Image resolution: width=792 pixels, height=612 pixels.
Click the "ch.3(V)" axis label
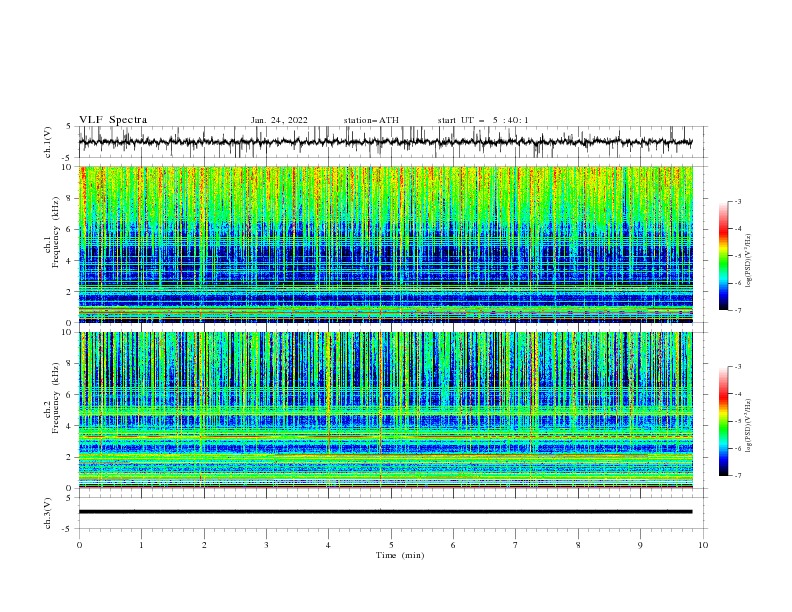tap(48, 513)
